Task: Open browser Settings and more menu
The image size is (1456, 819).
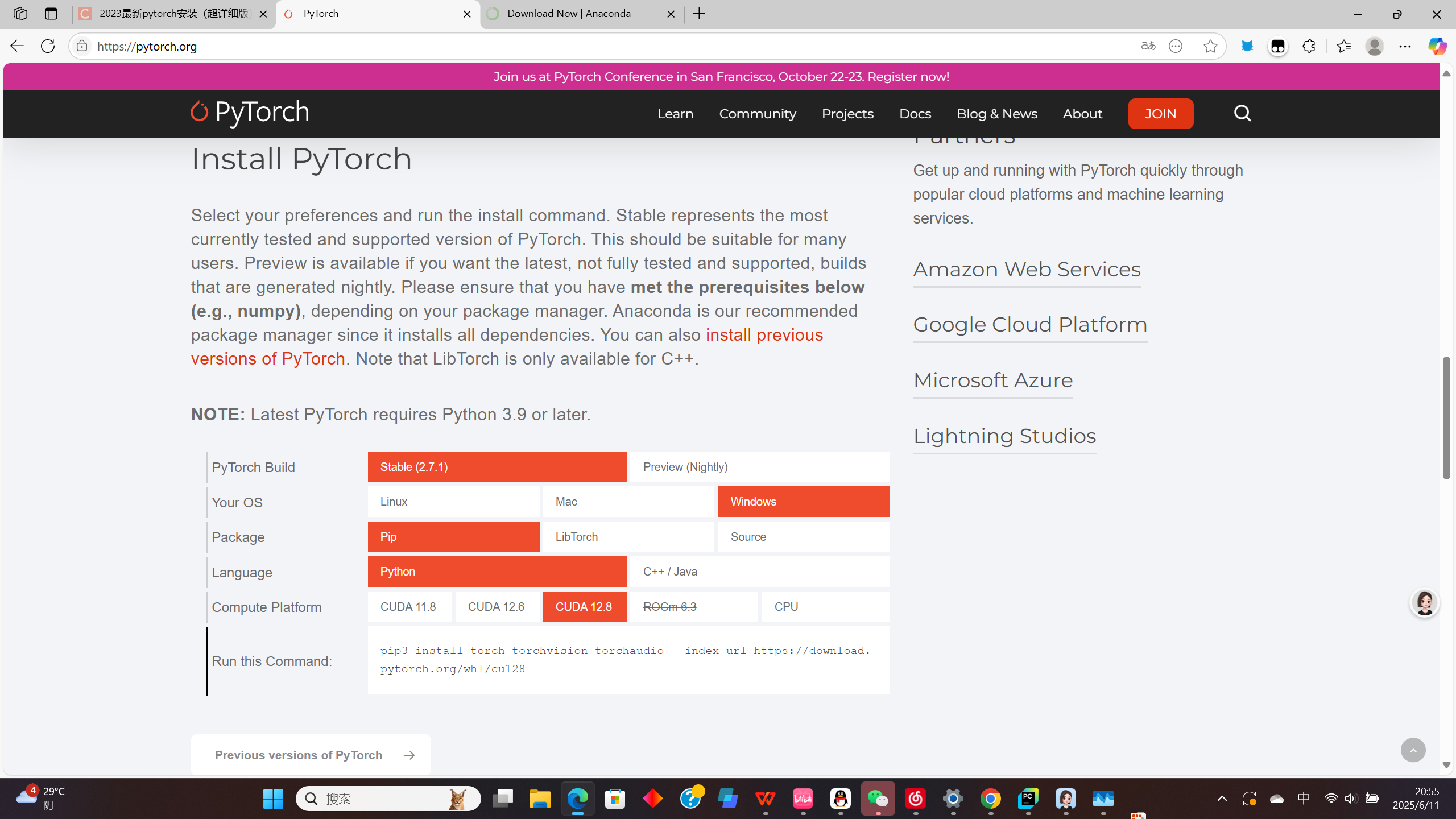Action: (x=1405, y=46)
